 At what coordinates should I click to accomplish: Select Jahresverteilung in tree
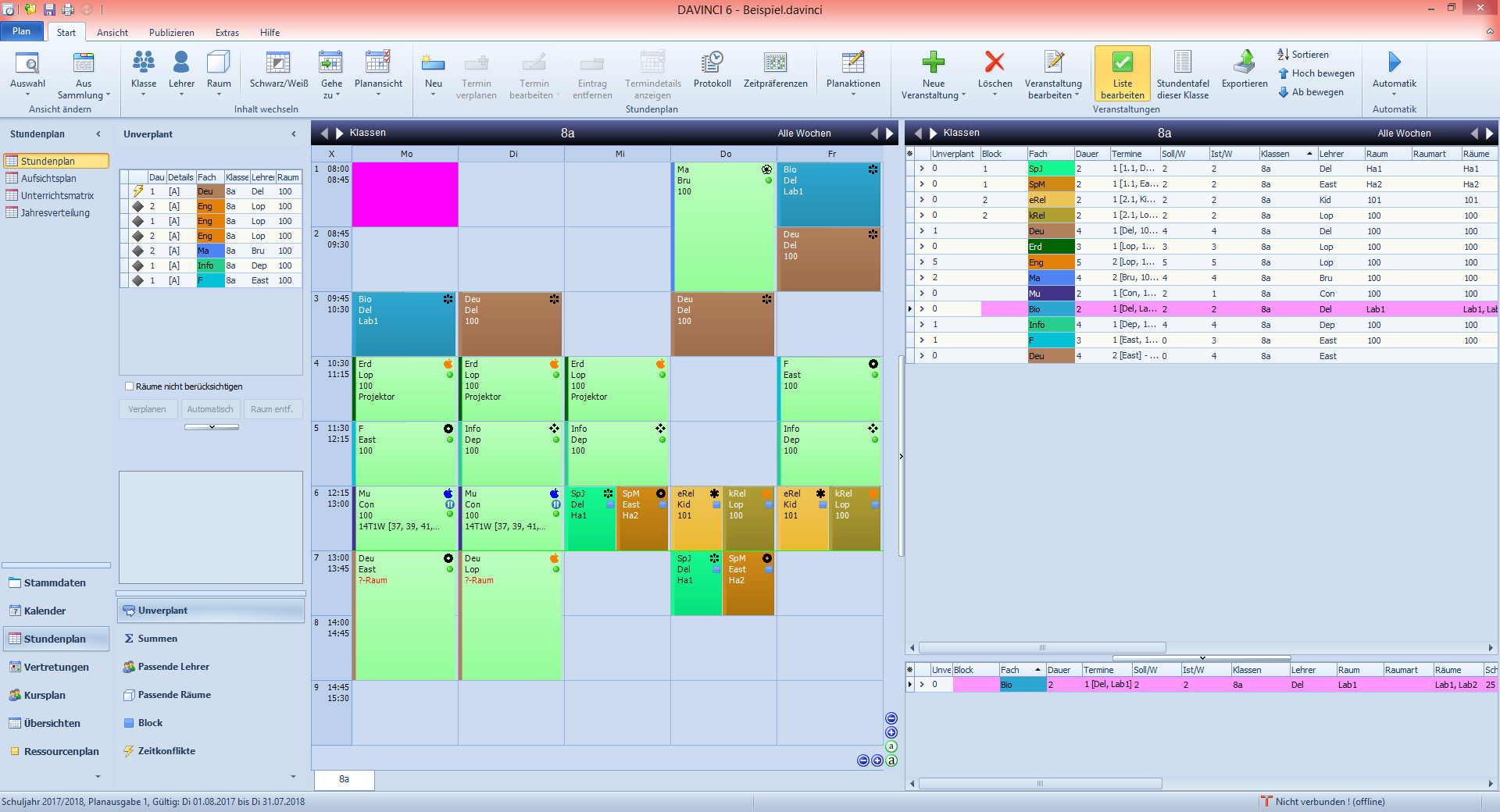[55, 212]
